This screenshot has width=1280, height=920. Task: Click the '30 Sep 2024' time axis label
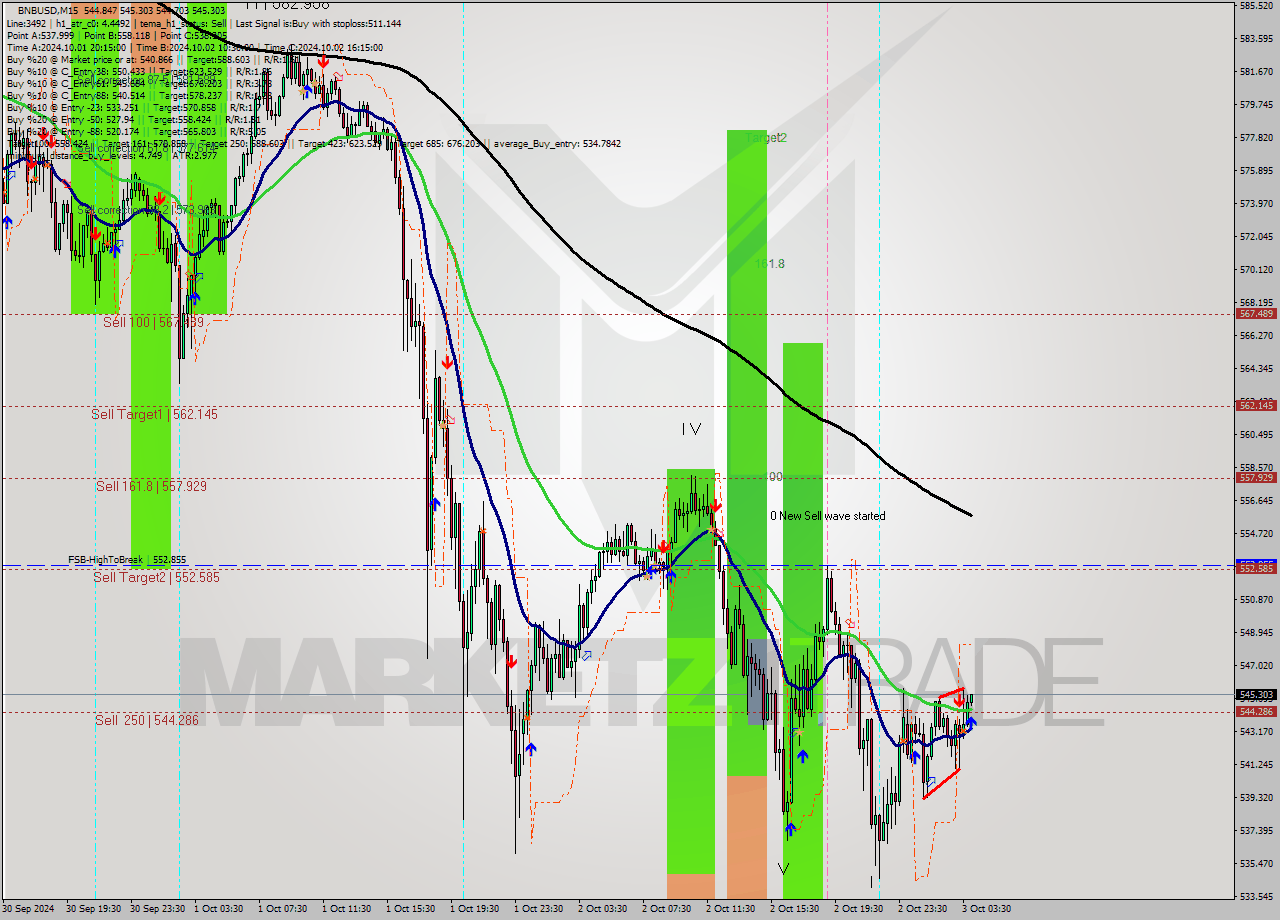pos(30,909)
